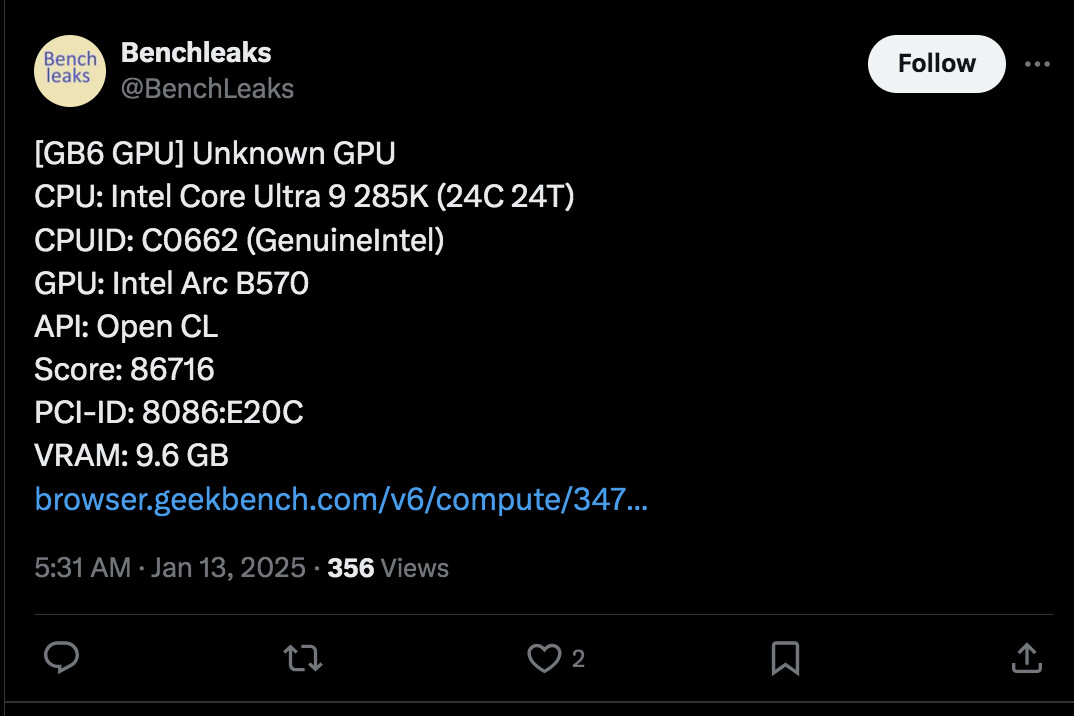1074x716 pixels.
Task: Open the reply speech bubble icon
Action: [x=62, y=658]
